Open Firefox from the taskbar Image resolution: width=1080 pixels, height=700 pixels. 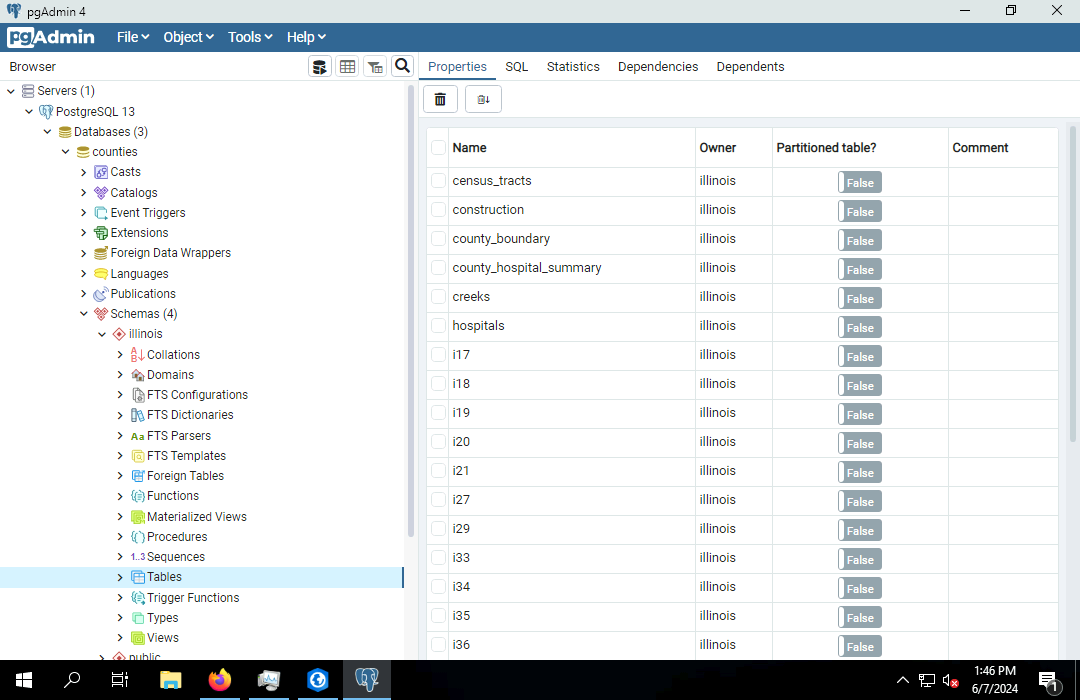pos(219,680)
